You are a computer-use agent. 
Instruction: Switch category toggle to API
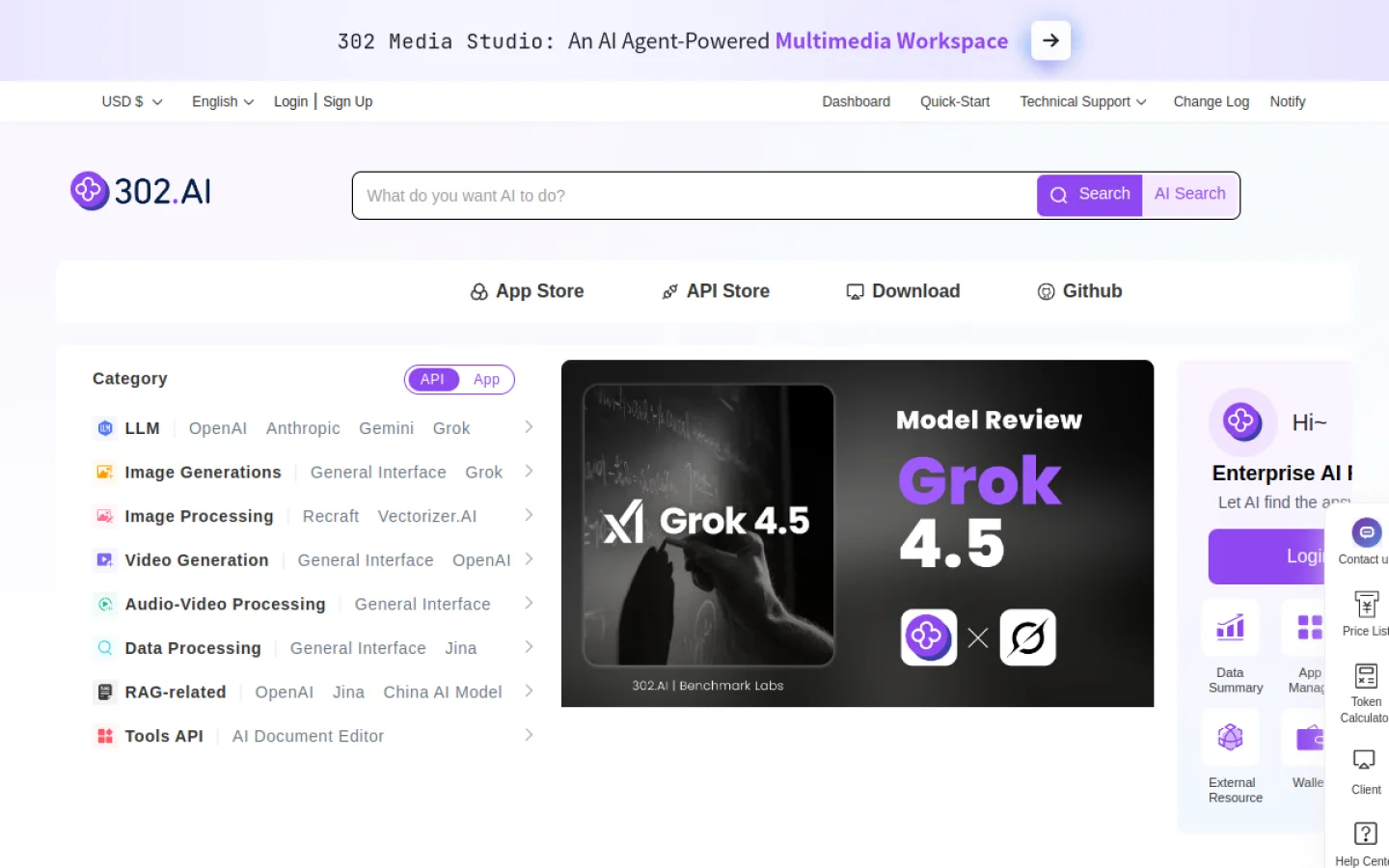(x=432, y=380)
